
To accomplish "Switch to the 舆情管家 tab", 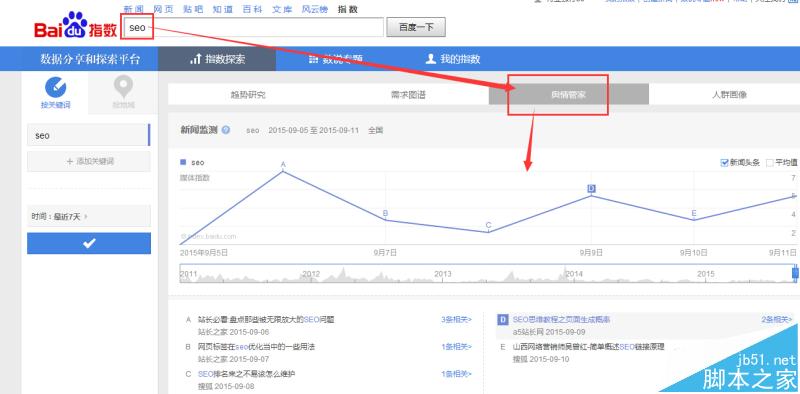I will [569, 94].
